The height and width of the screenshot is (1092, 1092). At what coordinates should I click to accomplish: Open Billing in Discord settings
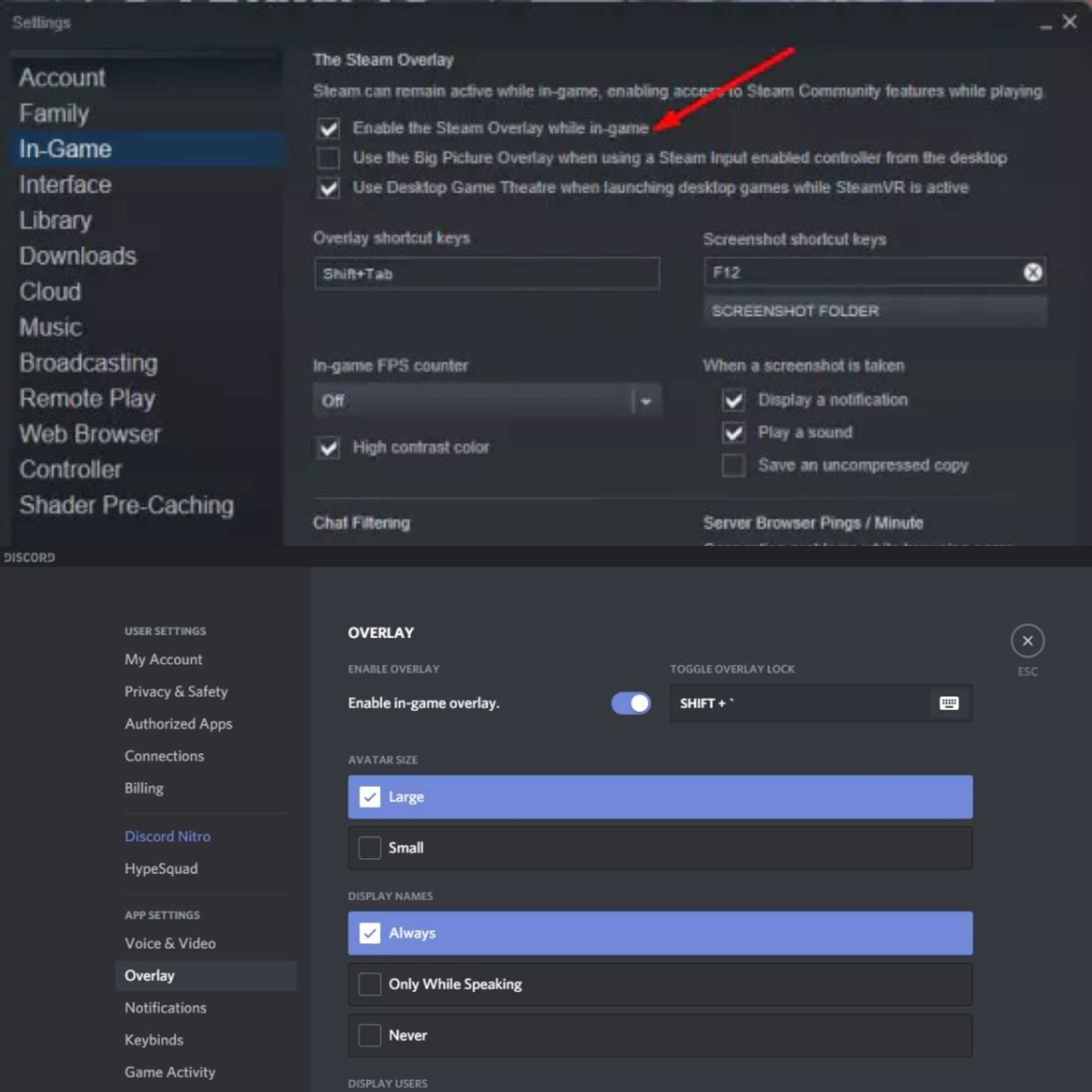coord(144,788)
